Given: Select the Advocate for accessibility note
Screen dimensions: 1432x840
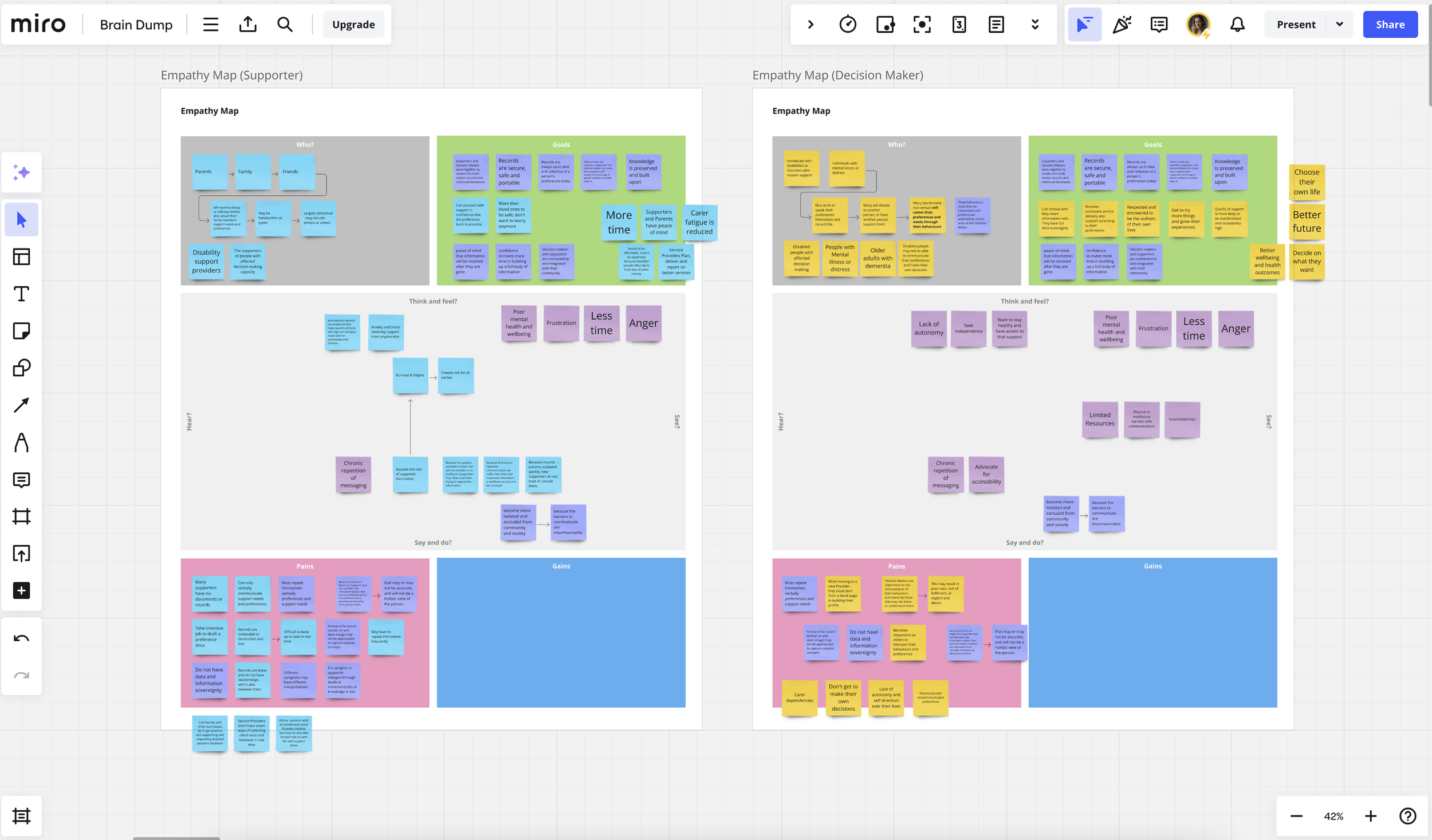Looking at the screenshot, I should tap(986, 474).
